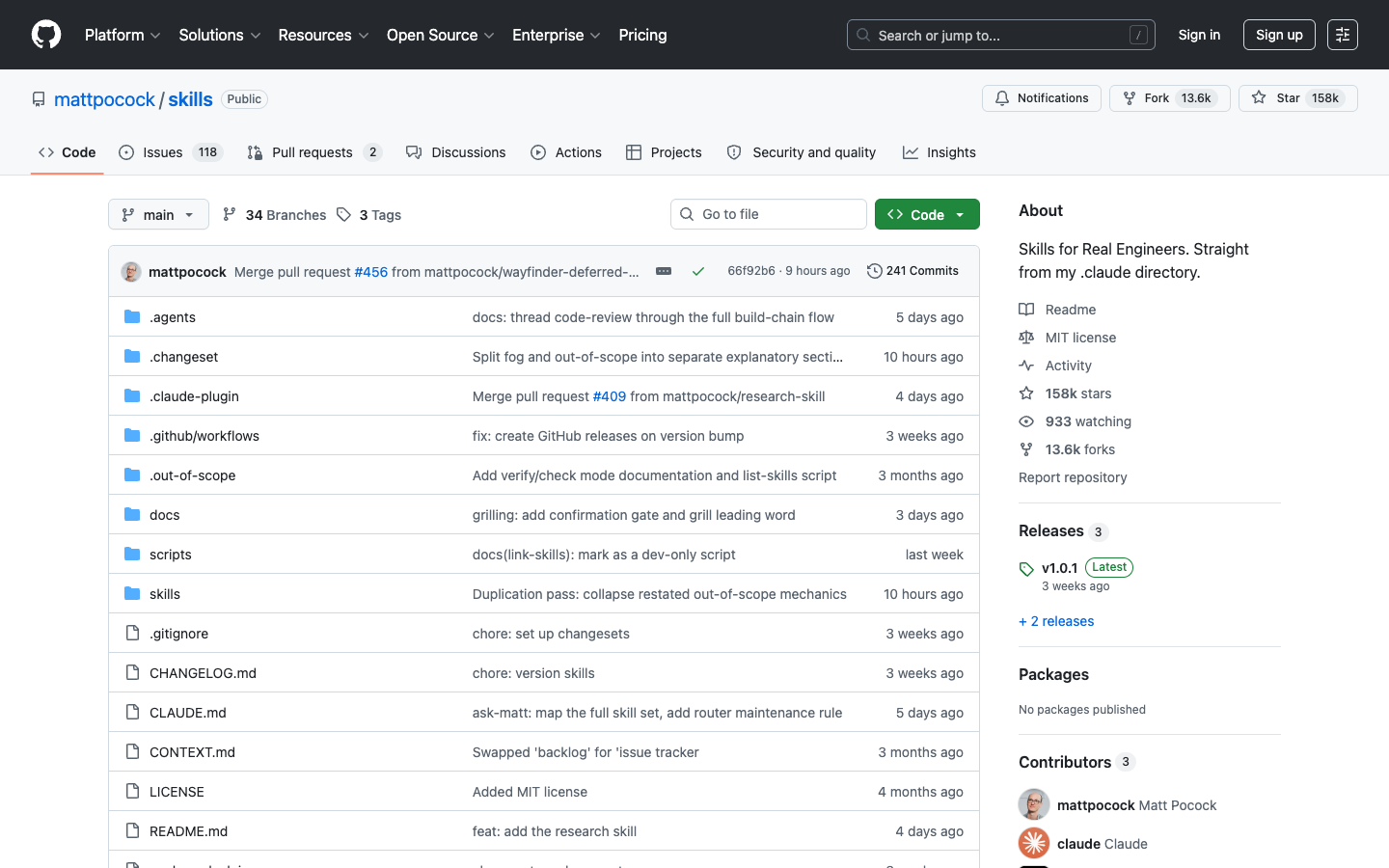Click the file icon next to LICENSE

pos(132,791)
